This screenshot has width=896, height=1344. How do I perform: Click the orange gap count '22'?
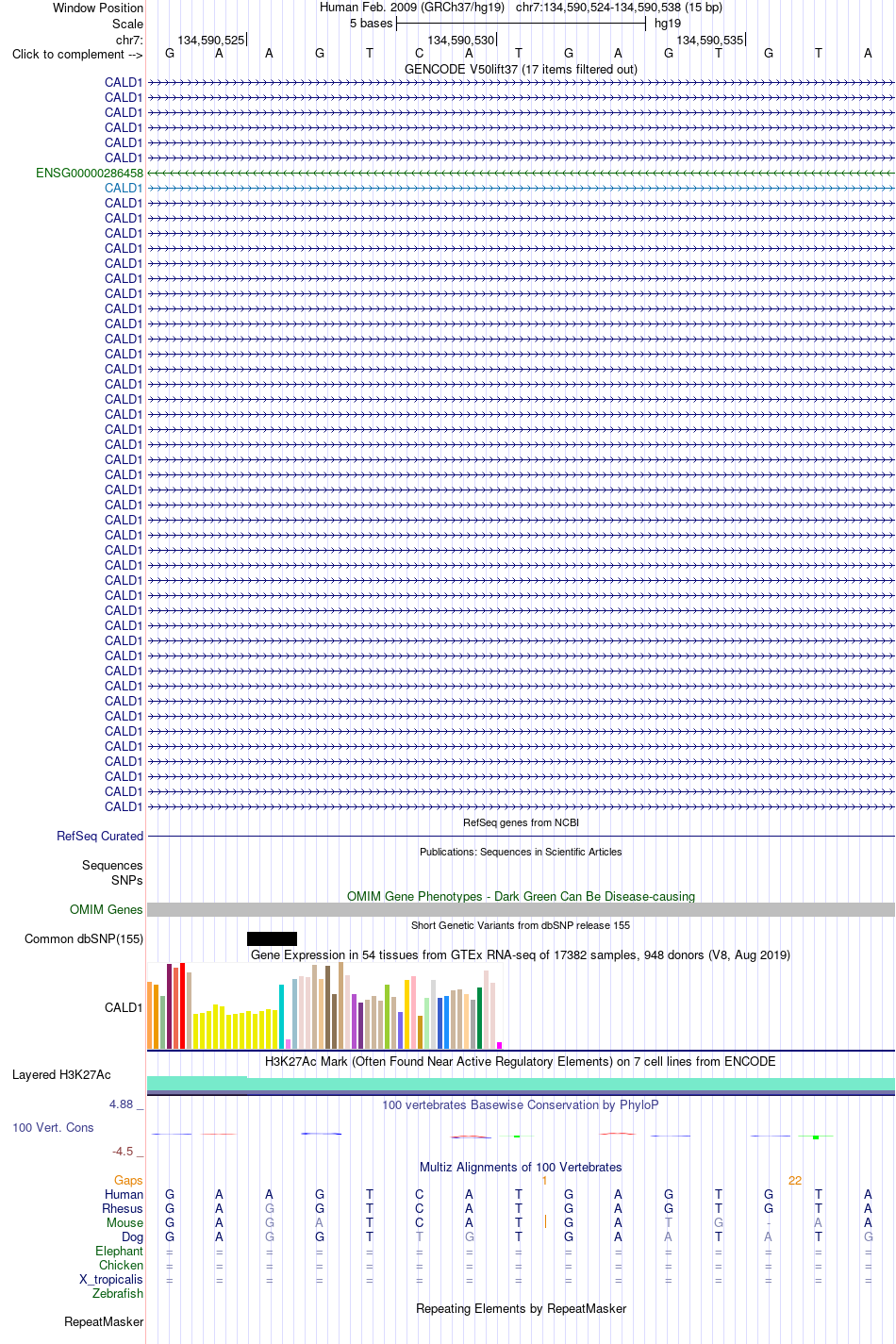pos(795,1180)
